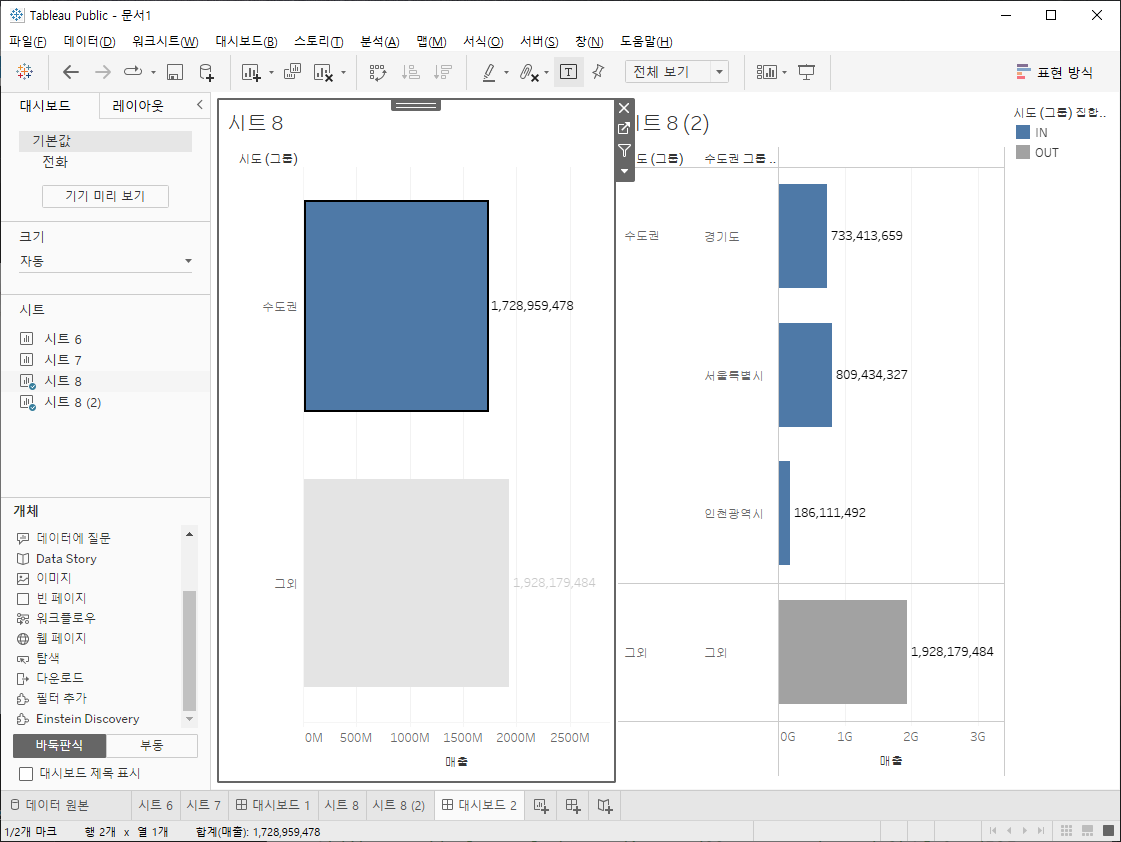Open the 대시보드(B) menu

coord(247,41)
